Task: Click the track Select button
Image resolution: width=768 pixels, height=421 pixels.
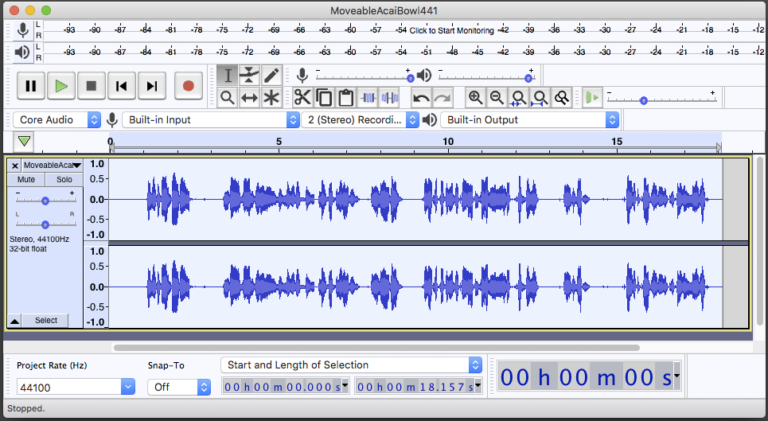Action: (x=46, y=320)
